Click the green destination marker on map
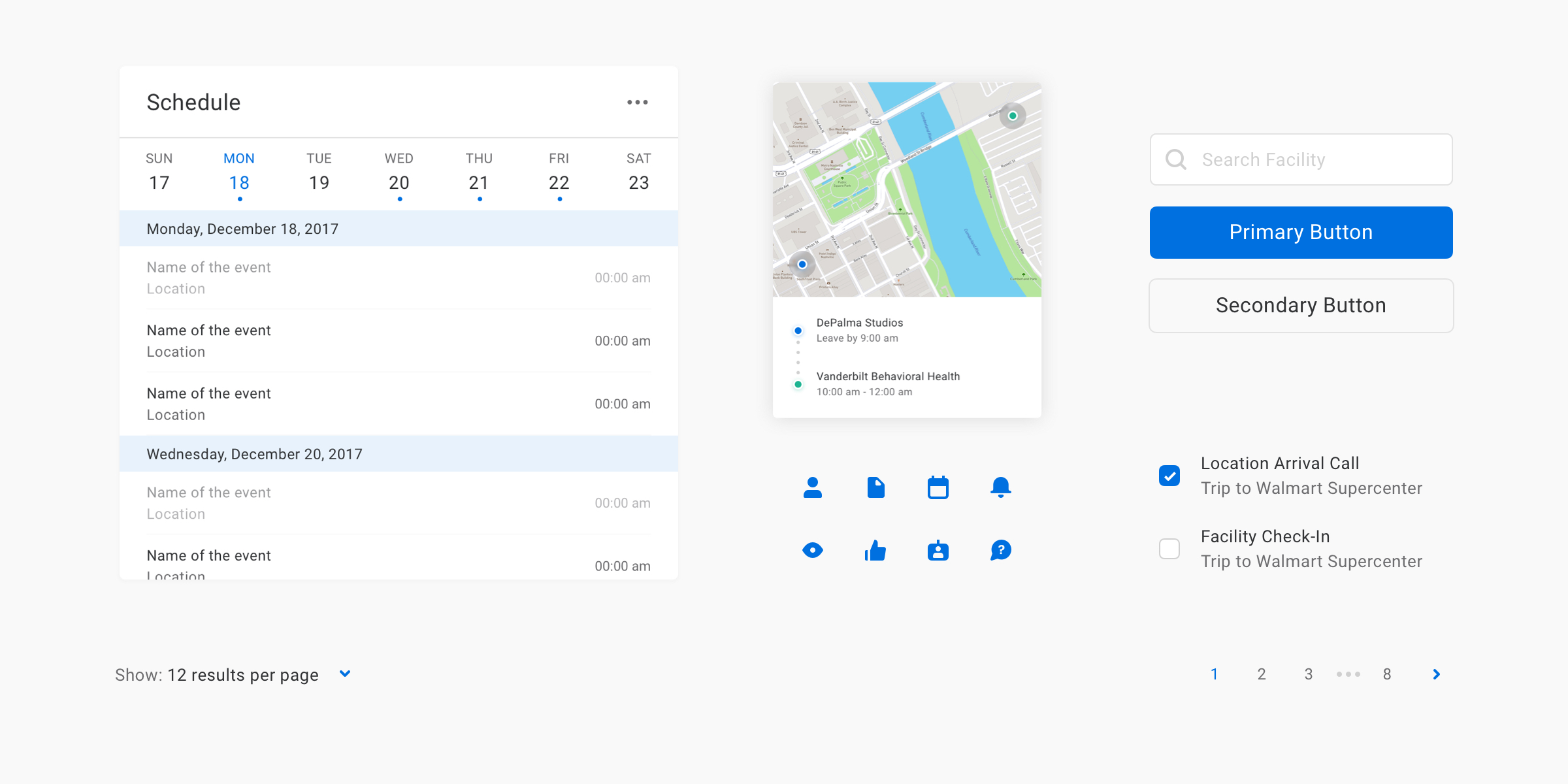The width and height of the screenshot is (1568, 784). tap(1012, 116)
